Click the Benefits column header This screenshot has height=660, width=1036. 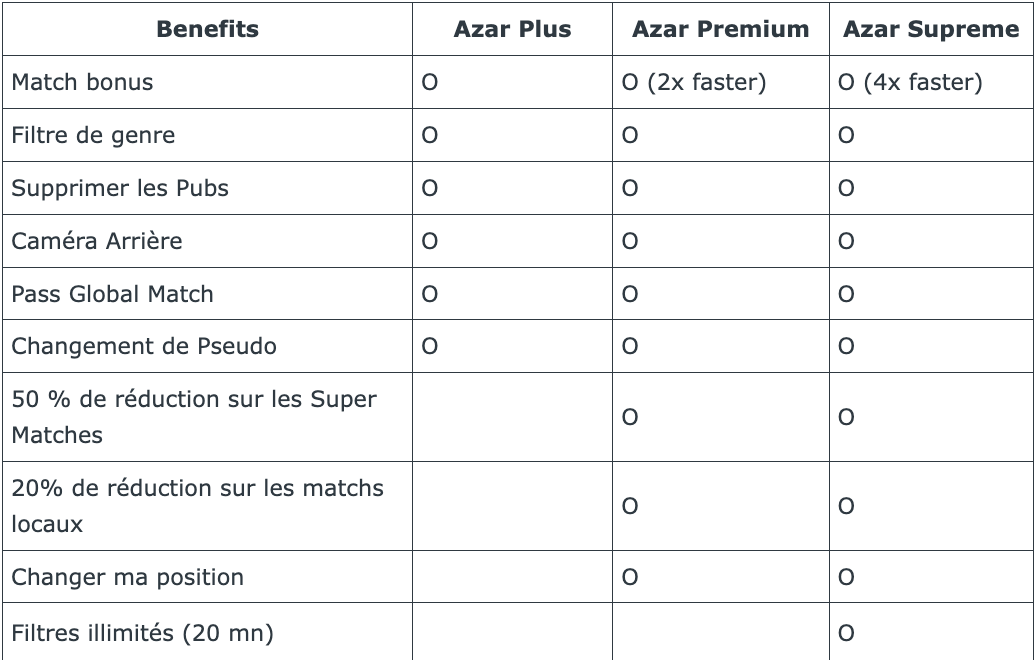click(x=207, y=29)
